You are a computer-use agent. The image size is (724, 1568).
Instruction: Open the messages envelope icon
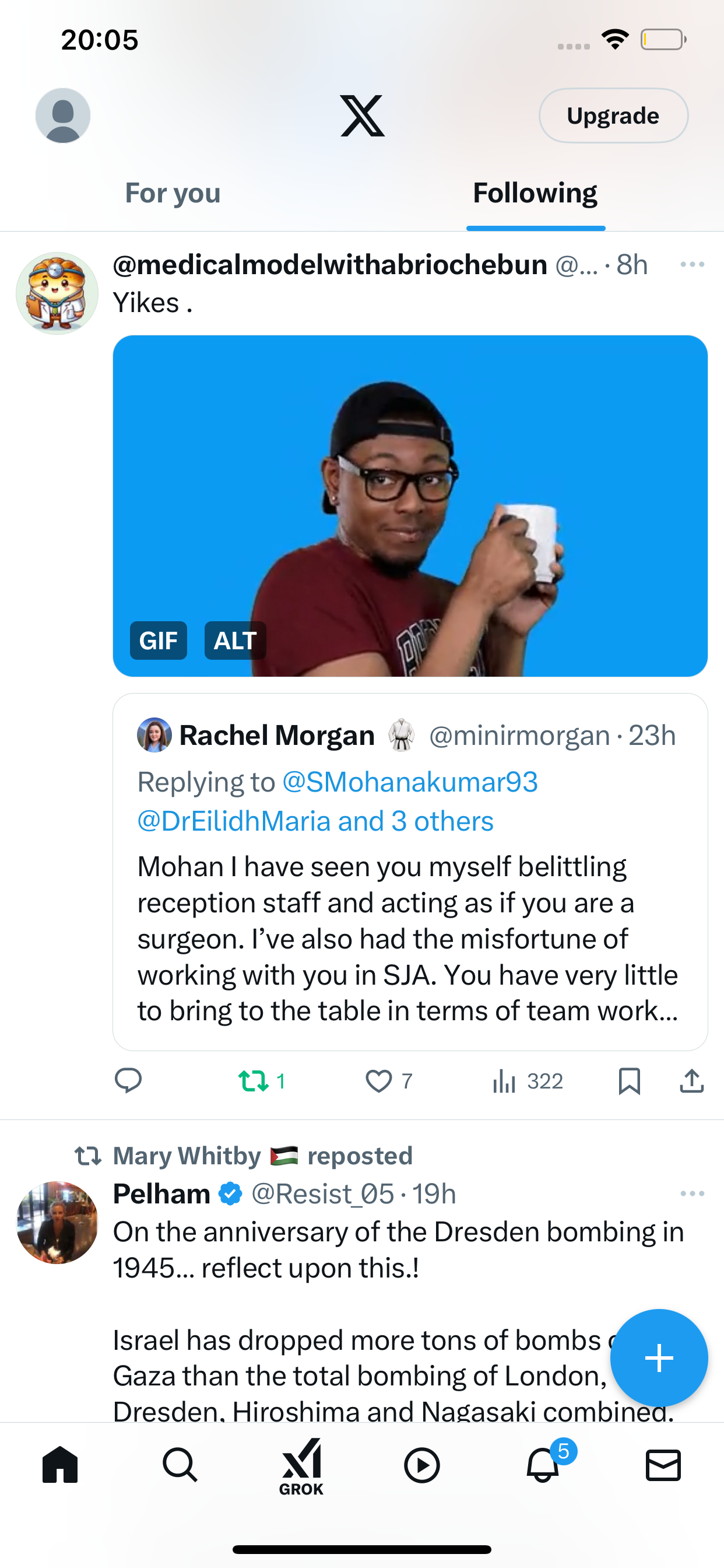[x=663, y=1465]
